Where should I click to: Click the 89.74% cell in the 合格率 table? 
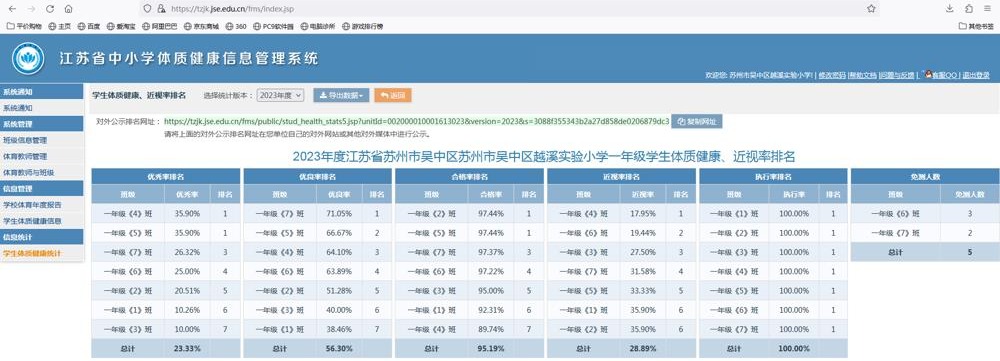(490, 330)
